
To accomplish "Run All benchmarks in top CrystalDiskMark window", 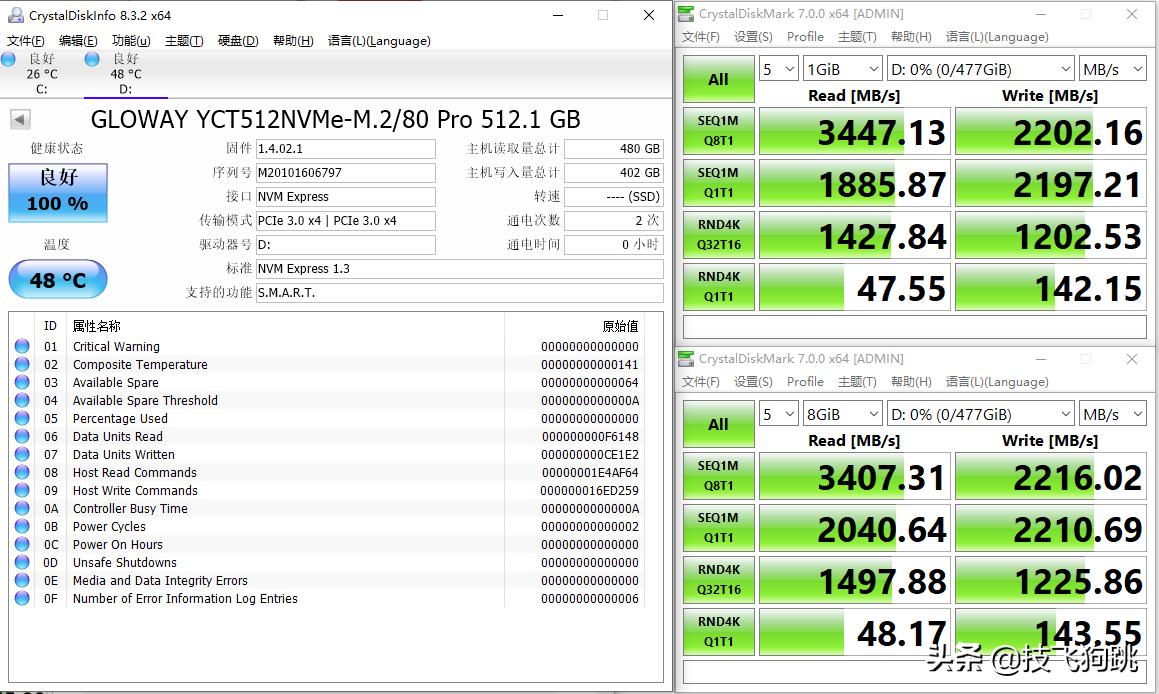I will (718, 80).
